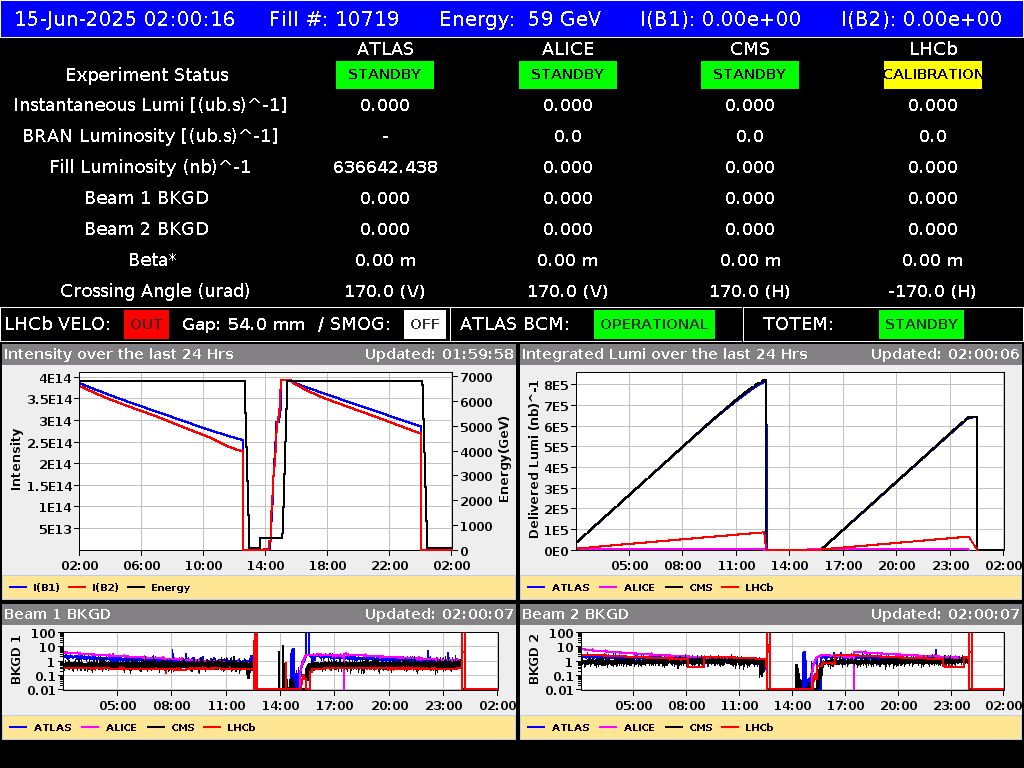This screenshot has width=1024, height=768.
Task: Click the Intensity over the last 24 Hrs title
Action: 119,355
